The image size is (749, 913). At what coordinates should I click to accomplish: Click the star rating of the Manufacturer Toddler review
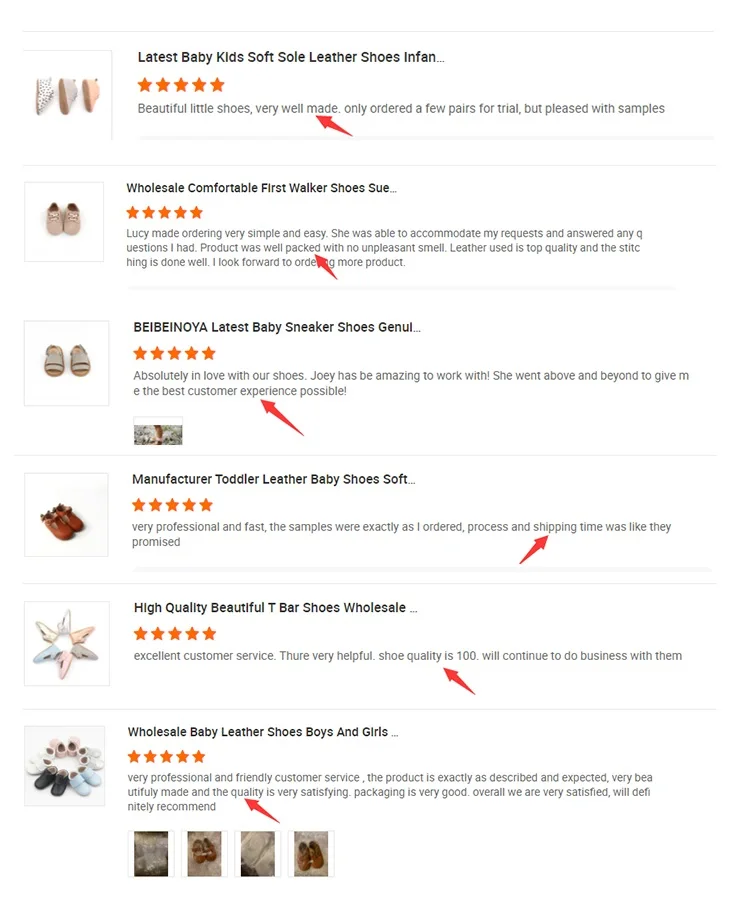(172, 505)
